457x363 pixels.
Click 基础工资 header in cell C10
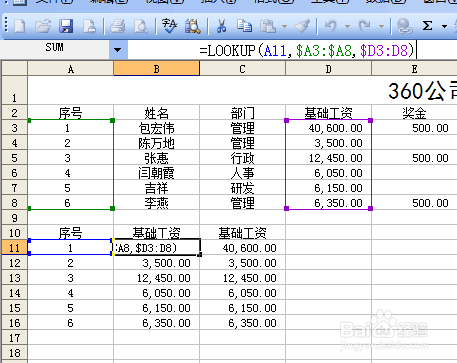[242, 233]
